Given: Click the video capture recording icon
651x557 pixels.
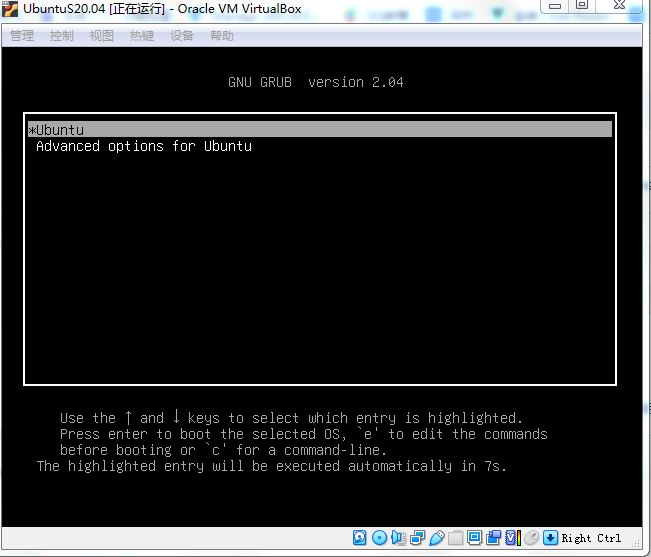Looking at the screenshot, I should tap(494, 538).
